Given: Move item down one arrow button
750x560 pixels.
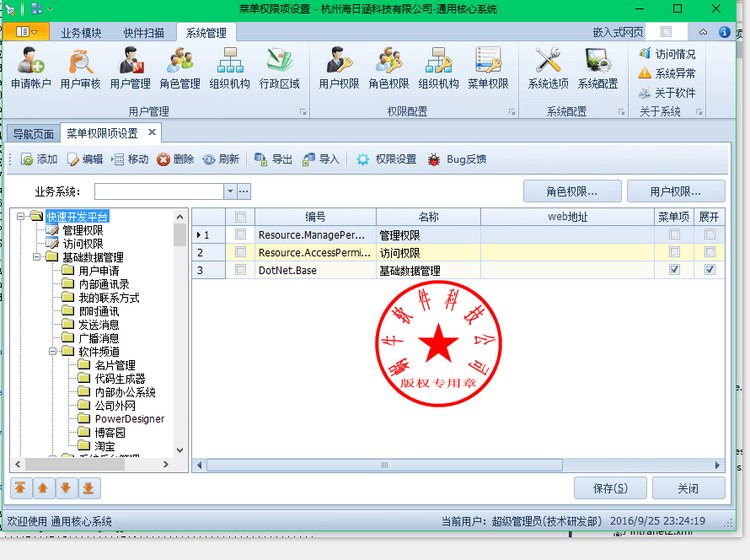Looking at the screenshot, I should pyautogui.click(x=66, y=488).
